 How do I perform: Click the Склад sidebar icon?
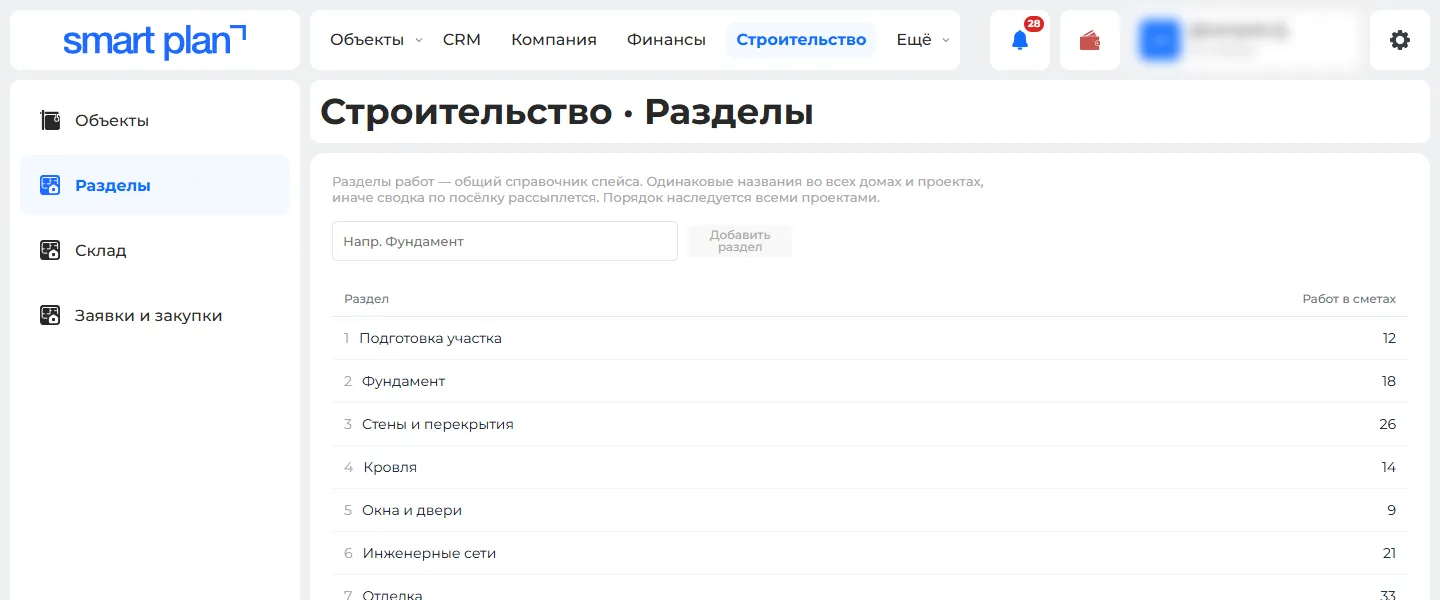(50, 250)
